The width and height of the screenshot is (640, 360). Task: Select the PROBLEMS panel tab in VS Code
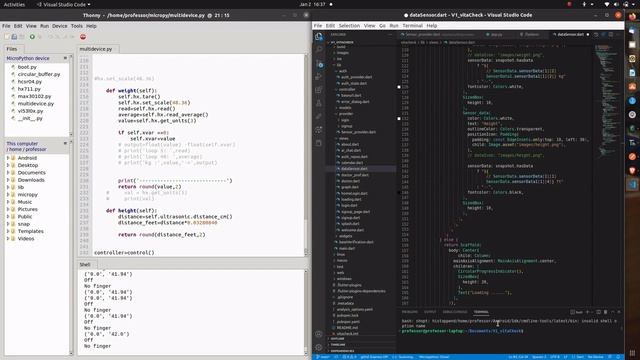(410, 312)
